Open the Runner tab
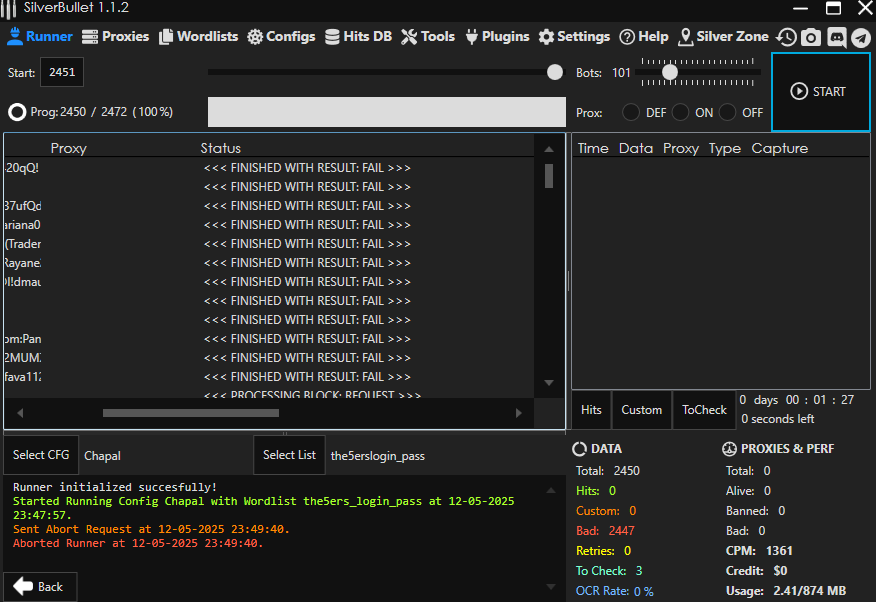Screen dimensions: 876x602 point(40,36)
